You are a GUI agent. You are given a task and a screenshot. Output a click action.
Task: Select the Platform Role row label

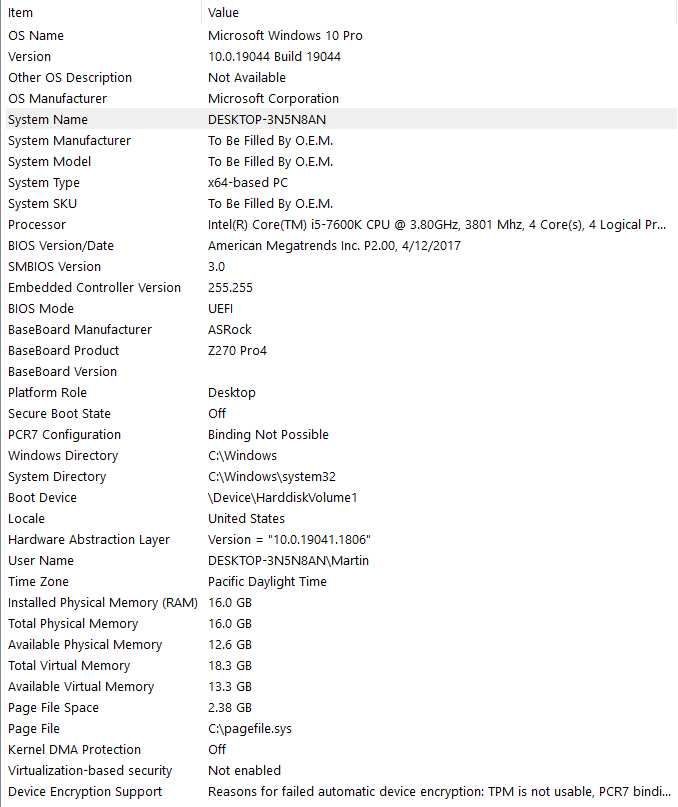click(x=47, y=393)
